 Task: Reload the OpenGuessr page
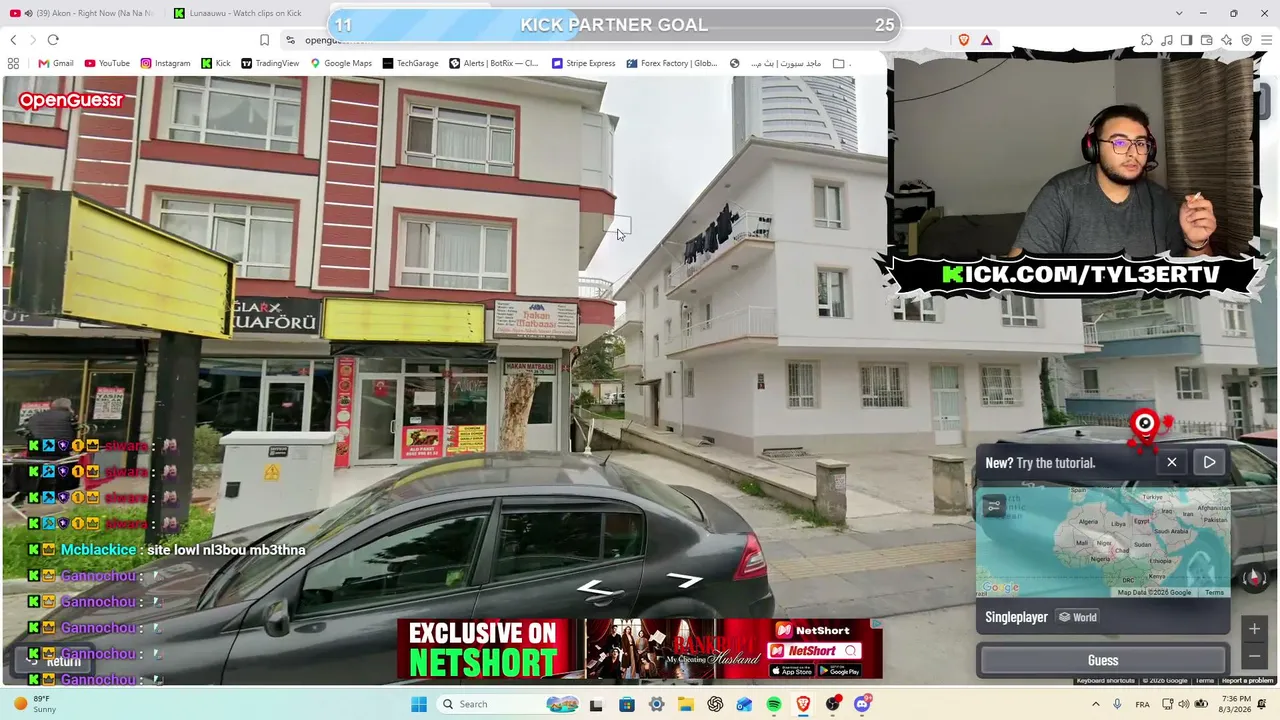[x=53, y=40]
